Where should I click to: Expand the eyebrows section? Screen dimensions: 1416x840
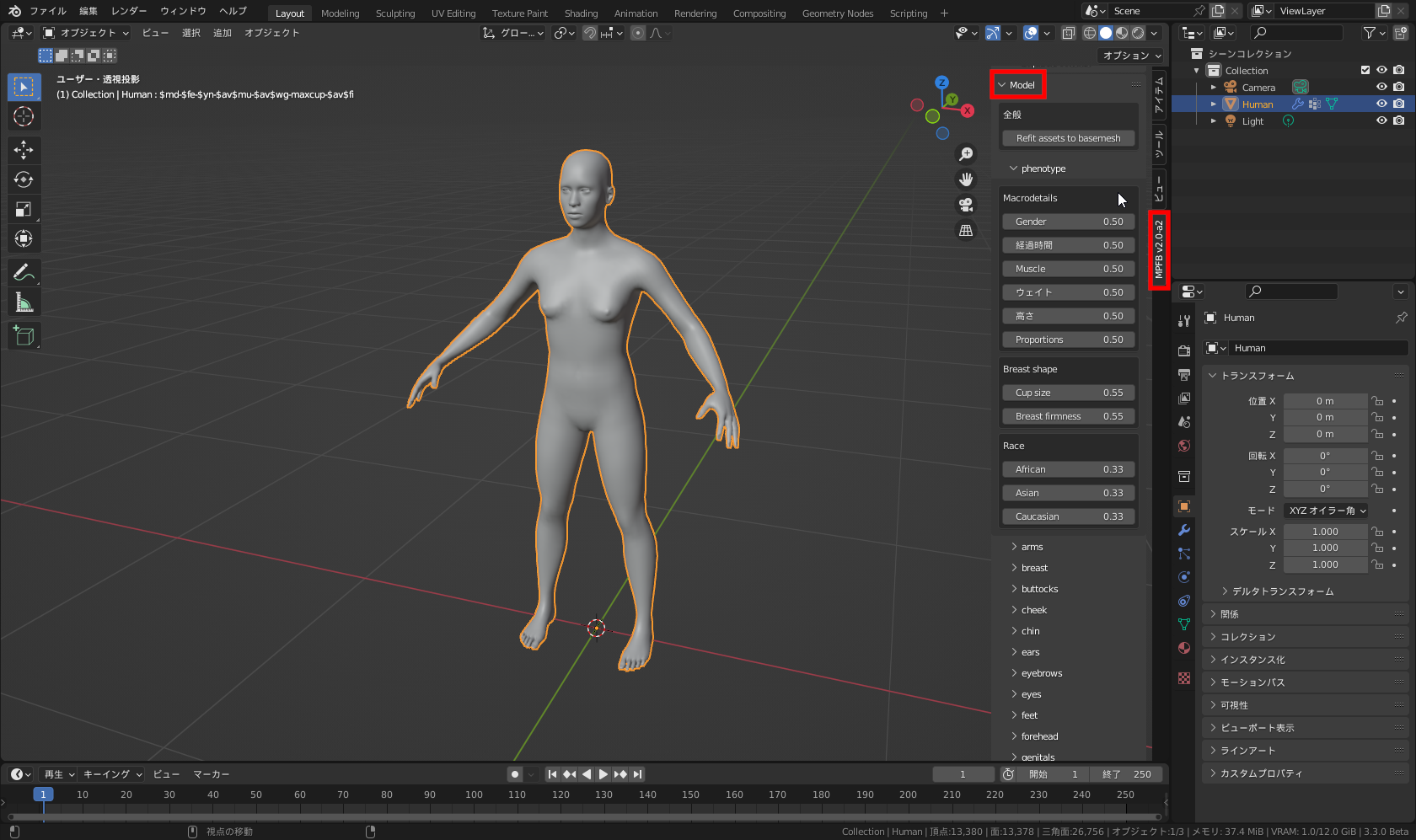pos(1041,673)
